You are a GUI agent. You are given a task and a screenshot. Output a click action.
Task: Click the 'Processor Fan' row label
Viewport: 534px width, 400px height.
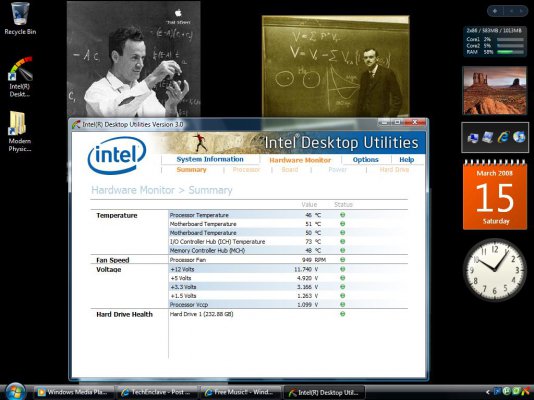[x=188, y=260]
